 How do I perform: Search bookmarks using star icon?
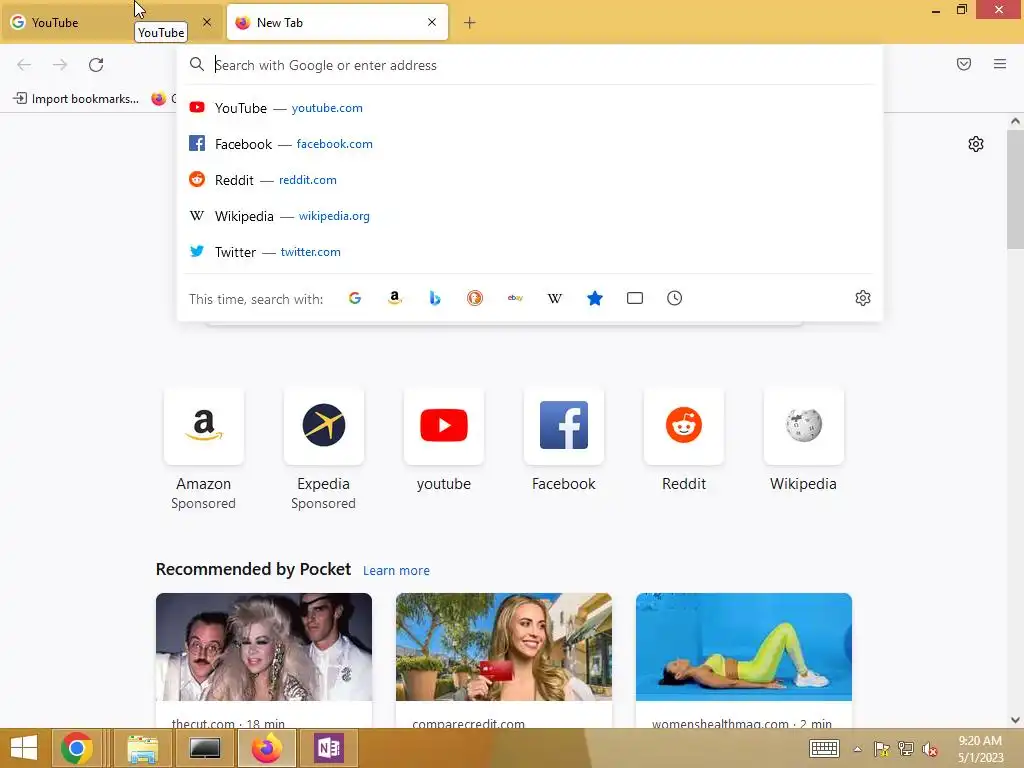tap(595, 298)
